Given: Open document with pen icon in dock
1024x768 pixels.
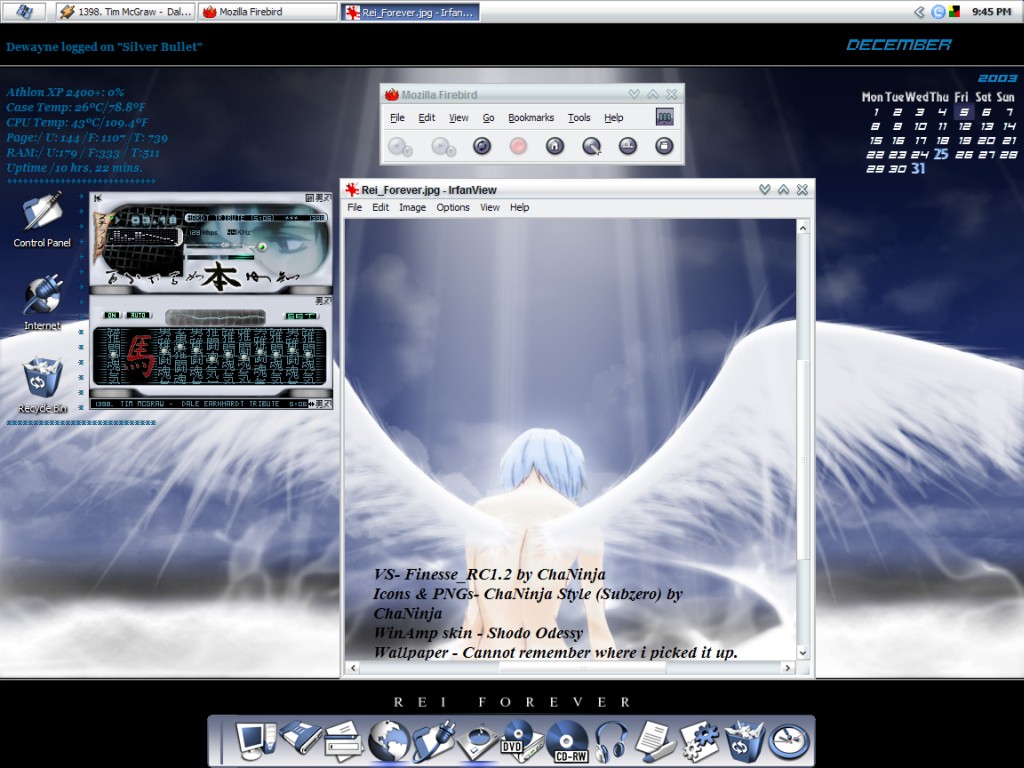Looking at the screenshot, I should tap(655, 741).
